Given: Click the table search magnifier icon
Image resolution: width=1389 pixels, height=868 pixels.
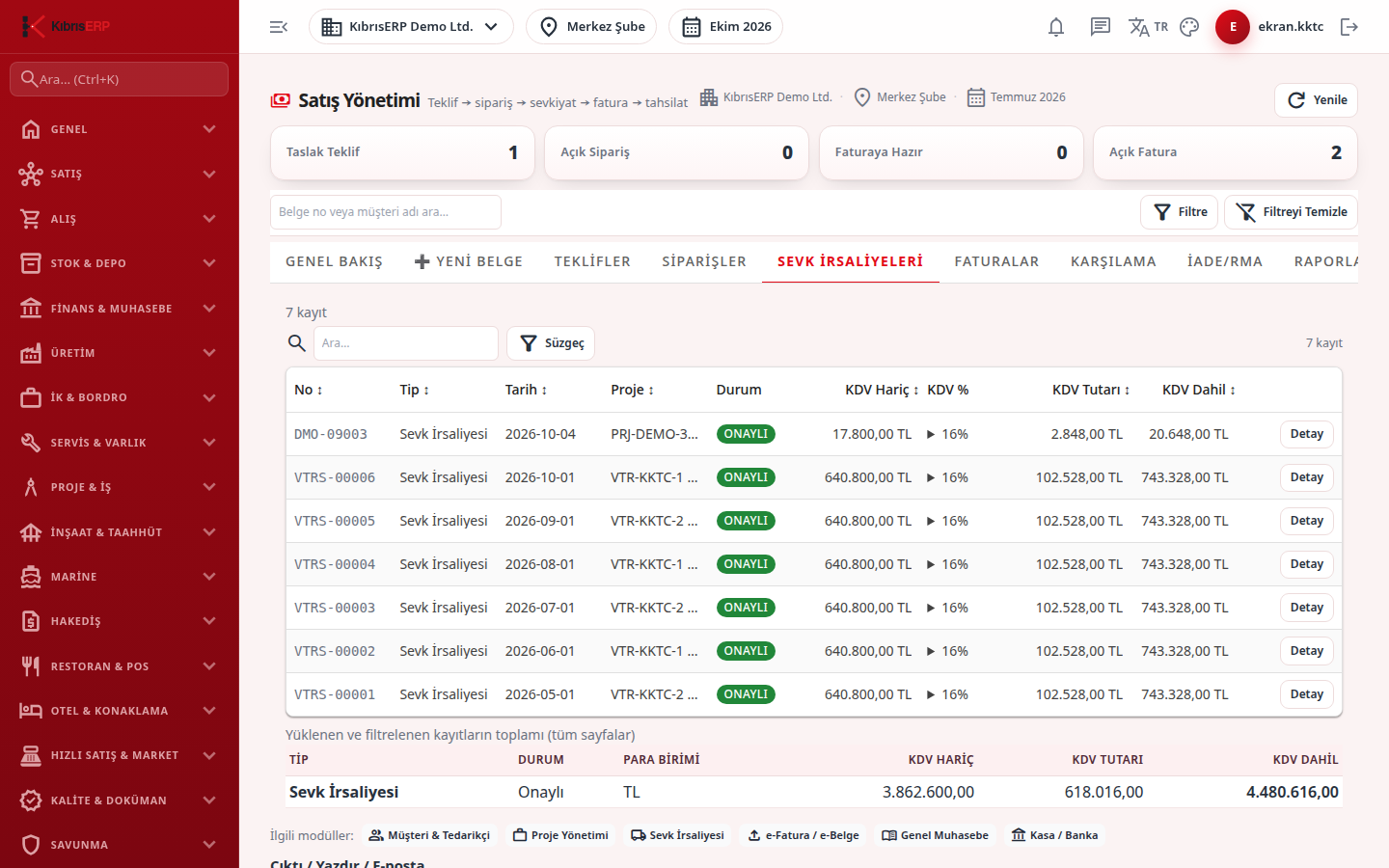Looking at the screenshot, I should (x=297, y=342).
